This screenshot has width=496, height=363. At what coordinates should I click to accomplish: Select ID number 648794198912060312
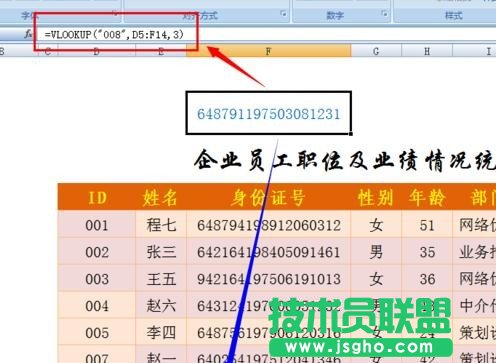pyautogui.click(x=268, y=225)
